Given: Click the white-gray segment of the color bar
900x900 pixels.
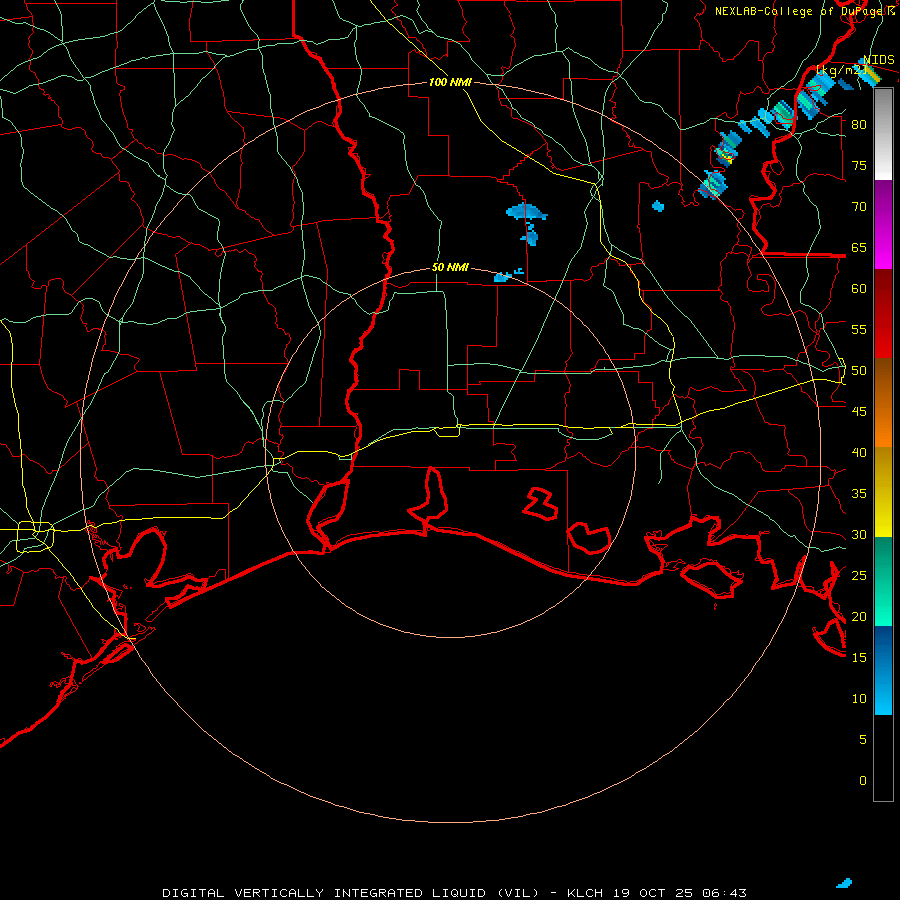Looking at the screenshot, I should click(x=883, y=134).
